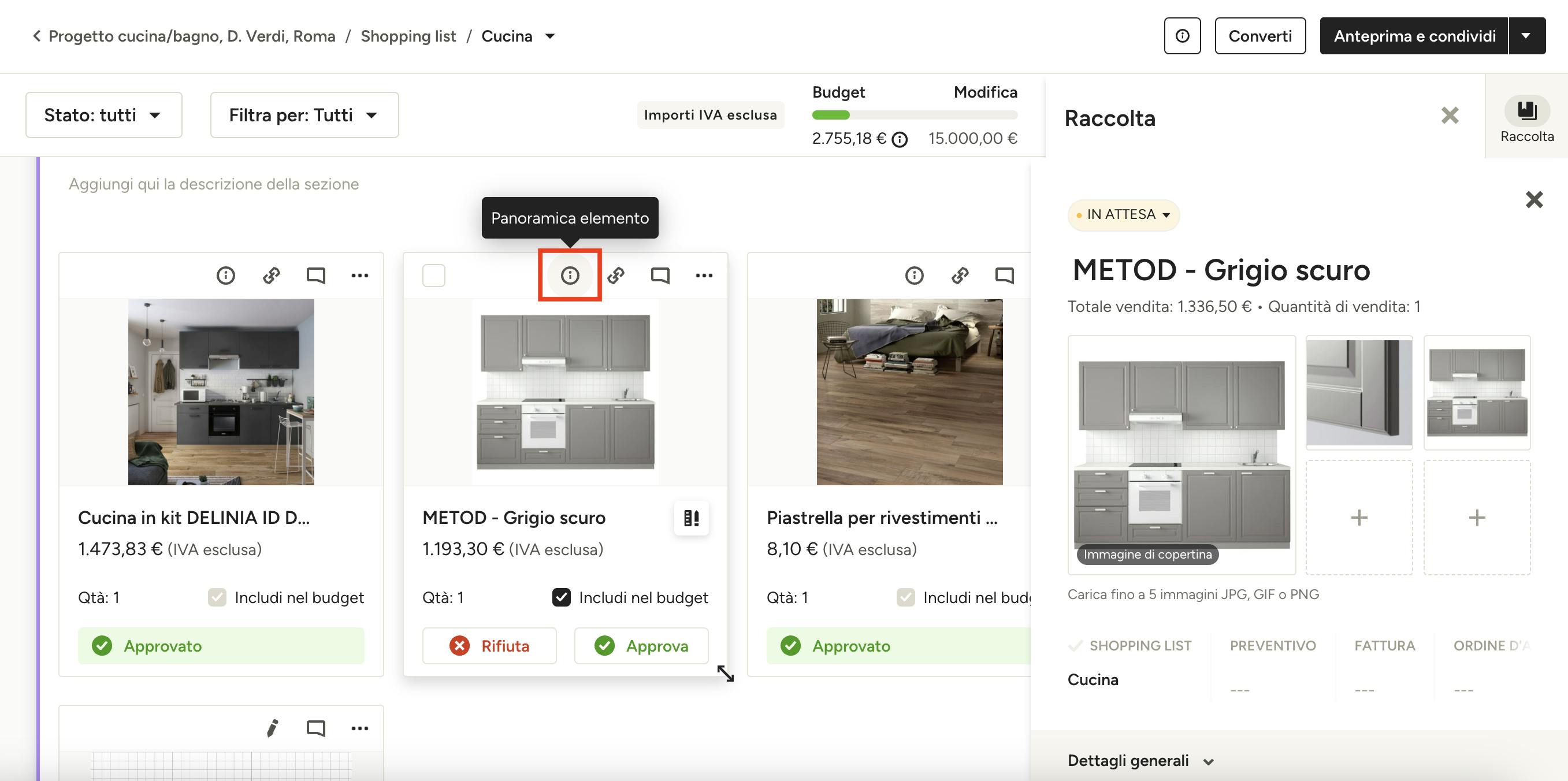Click Rifiuta button on METOD card
Viewport: 1568px width, 781px height.
tap(489, 645)
